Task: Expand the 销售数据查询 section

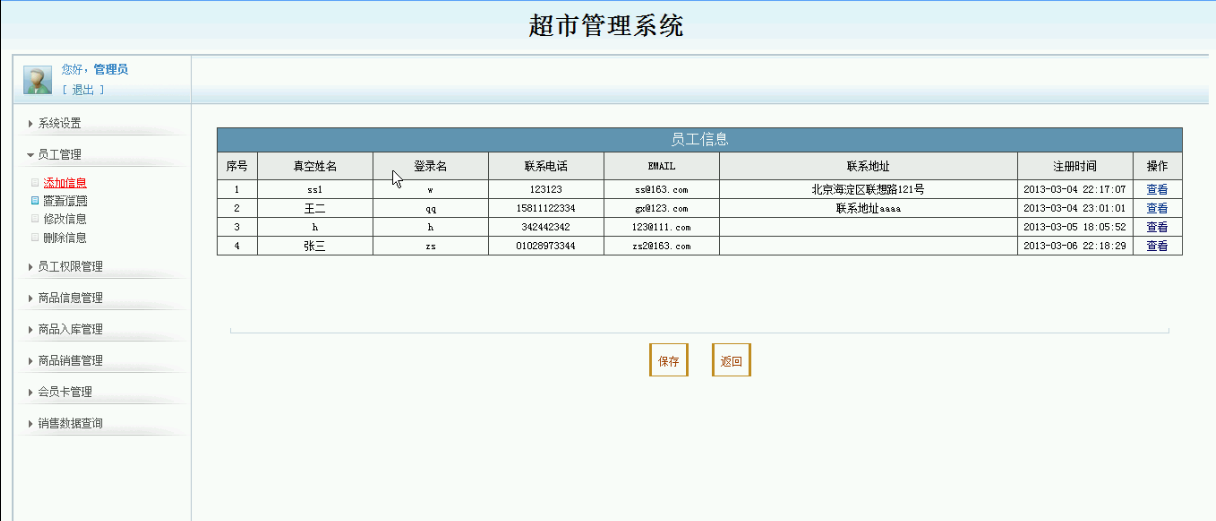Action: [x=70, y=423]
